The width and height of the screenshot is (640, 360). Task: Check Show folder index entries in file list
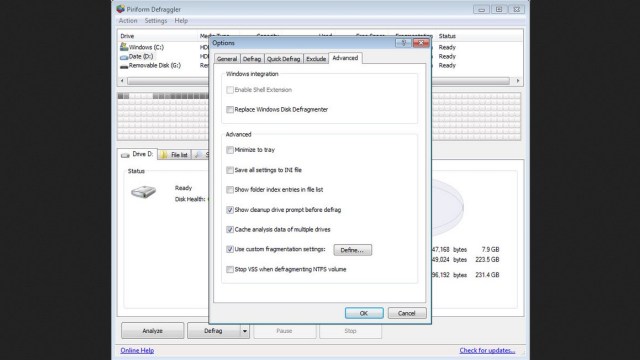point(230,189)
